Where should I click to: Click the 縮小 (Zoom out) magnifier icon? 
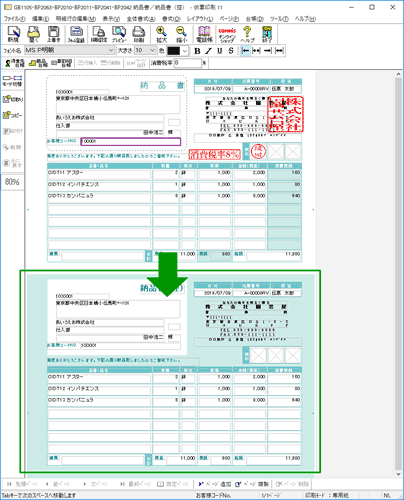[182, 34]
